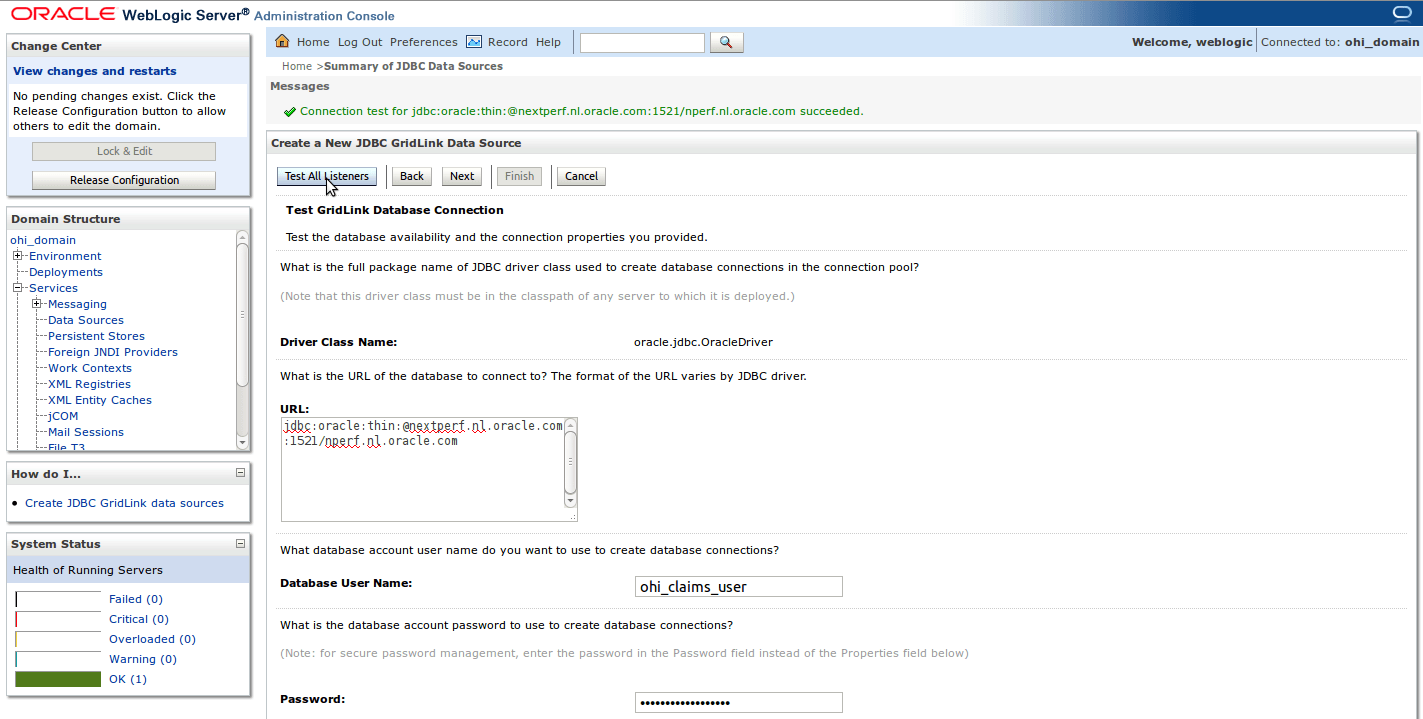
Task: Click the green OK health status bar
Action: tap(58, 679)
